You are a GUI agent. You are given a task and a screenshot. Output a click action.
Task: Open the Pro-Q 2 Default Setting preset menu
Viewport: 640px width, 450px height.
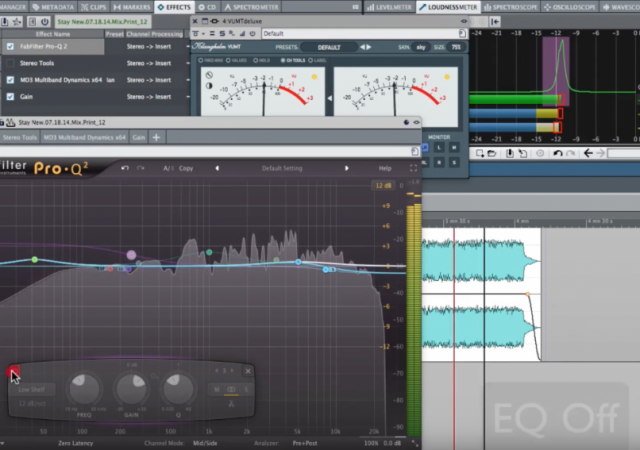pyautogui.click(x=282, y=168)
